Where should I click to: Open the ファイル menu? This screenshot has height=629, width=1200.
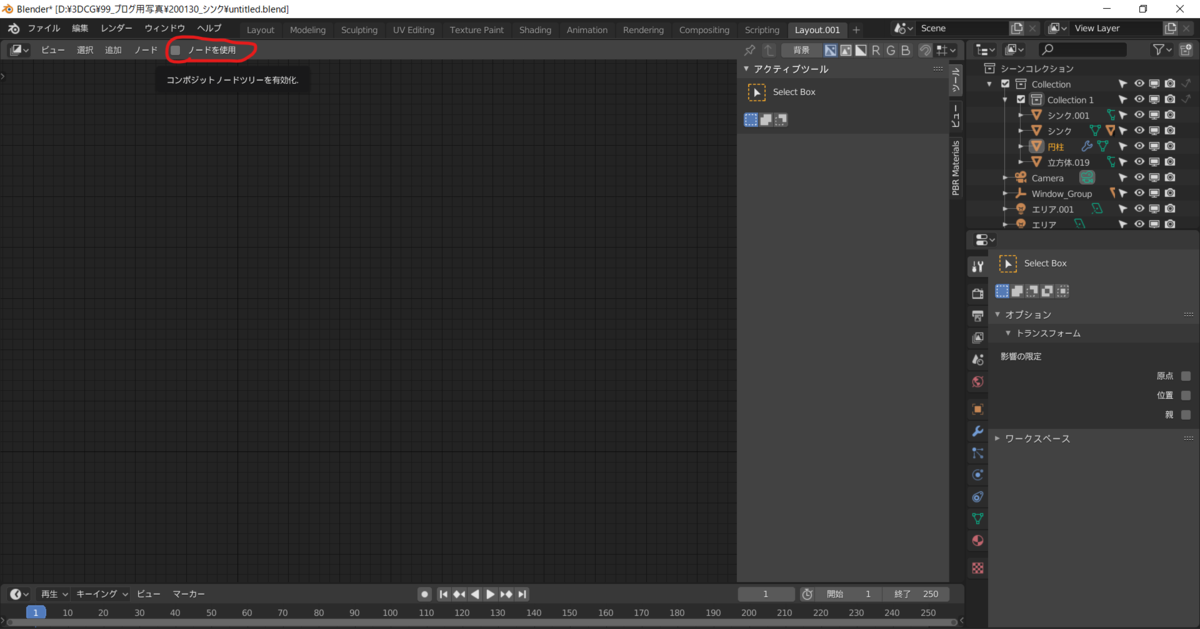pos(43,29)
